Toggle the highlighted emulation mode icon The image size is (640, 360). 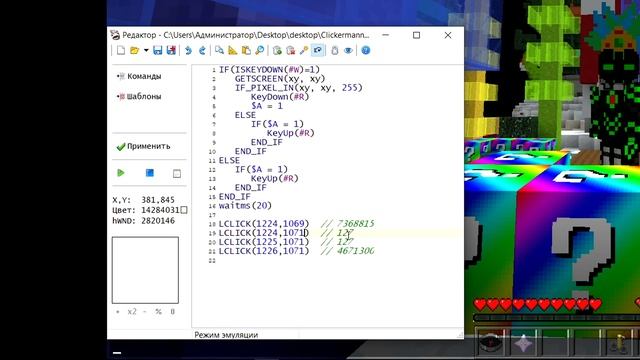(318, 50)
